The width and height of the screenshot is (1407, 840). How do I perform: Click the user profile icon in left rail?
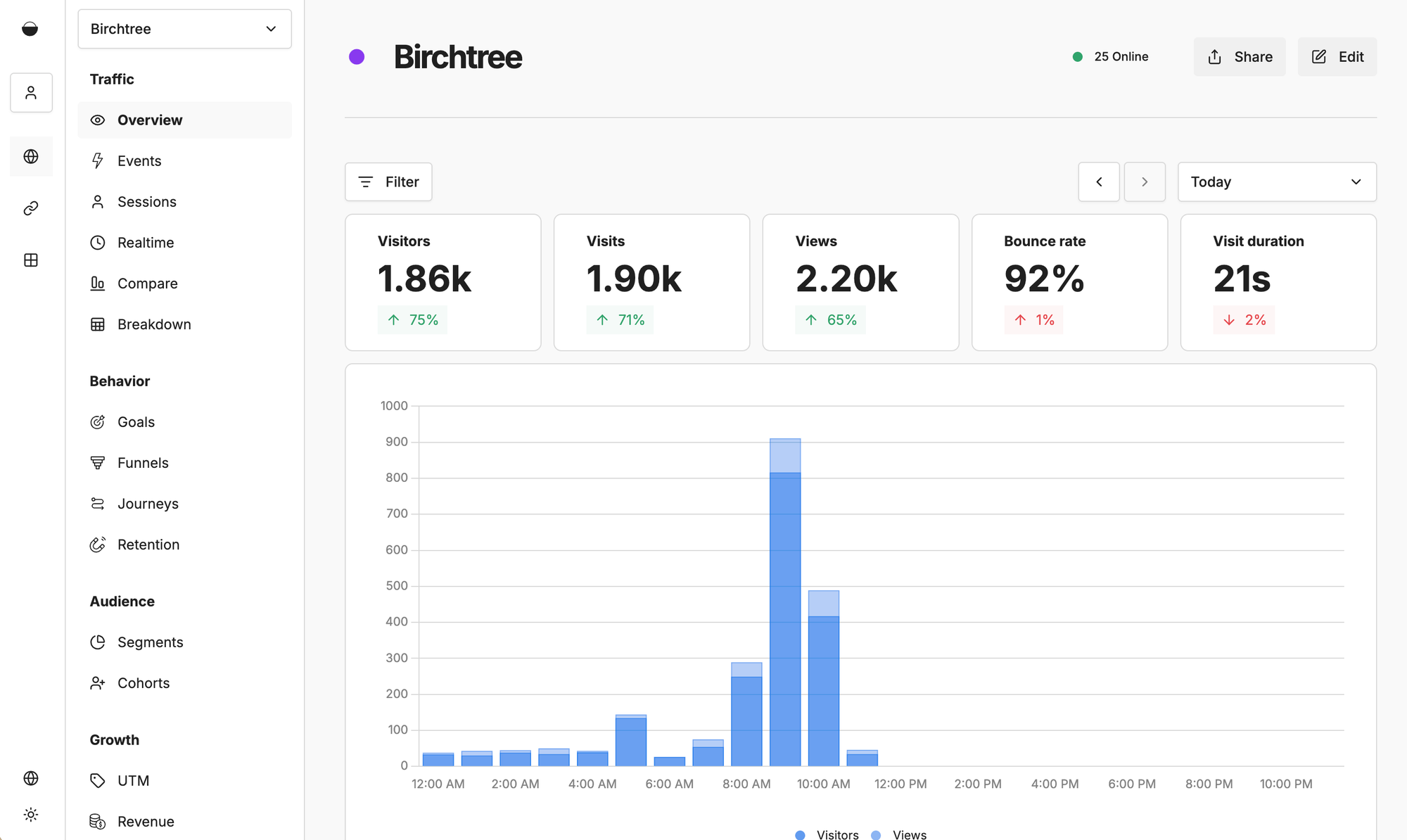[x=31, y=93]
